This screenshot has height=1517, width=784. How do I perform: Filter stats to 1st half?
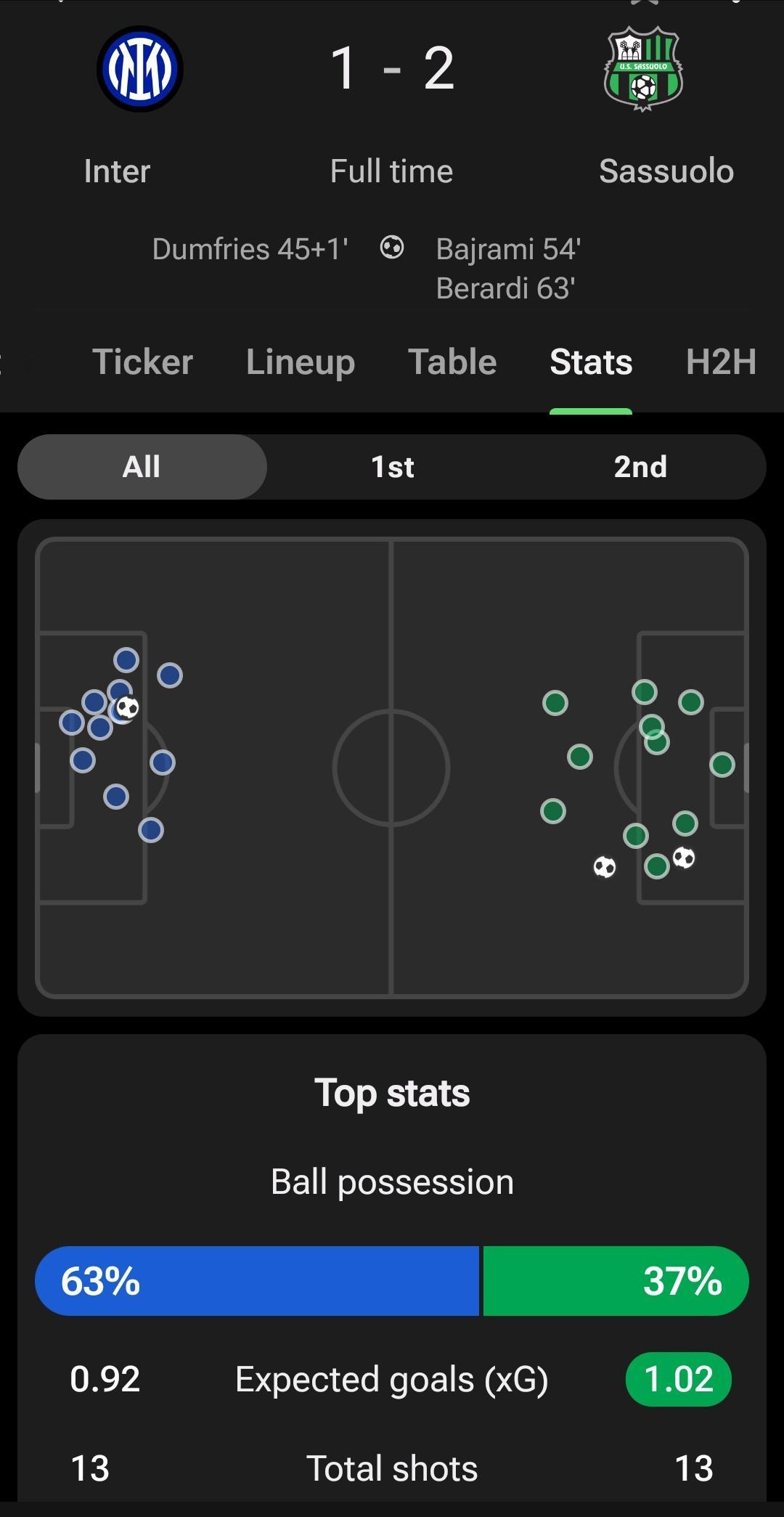click(392, 467)
